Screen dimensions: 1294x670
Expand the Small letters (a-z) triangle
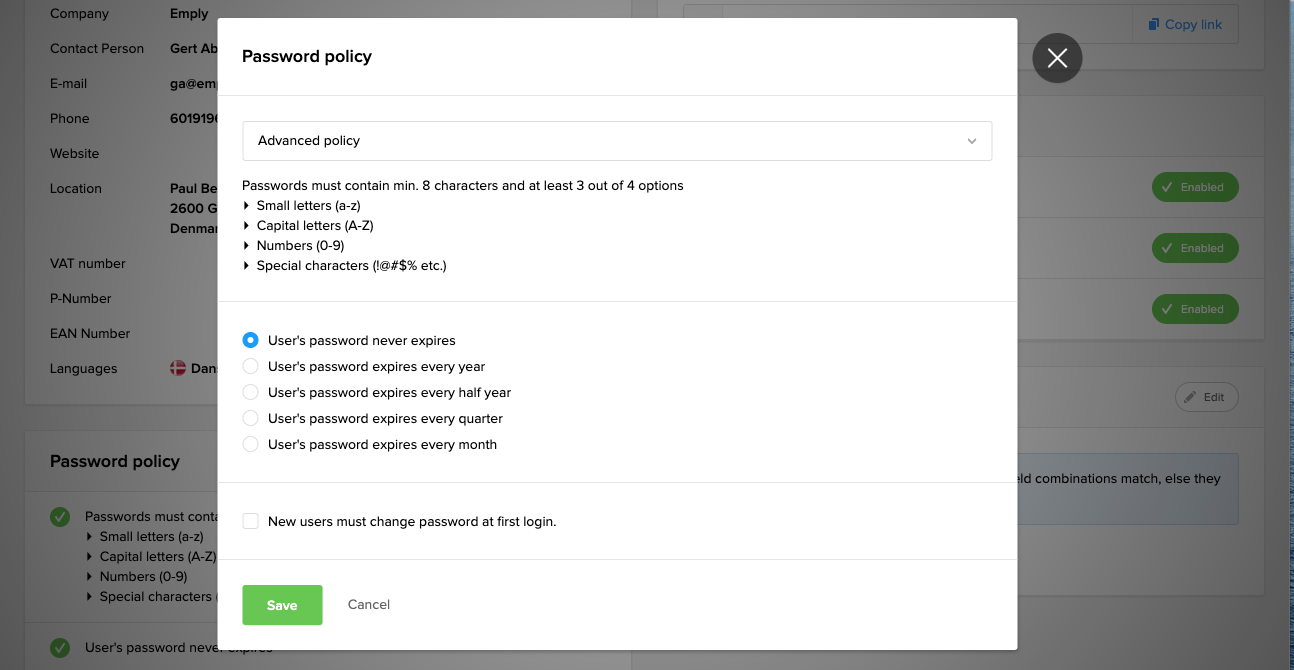click(x=247, y=206)
